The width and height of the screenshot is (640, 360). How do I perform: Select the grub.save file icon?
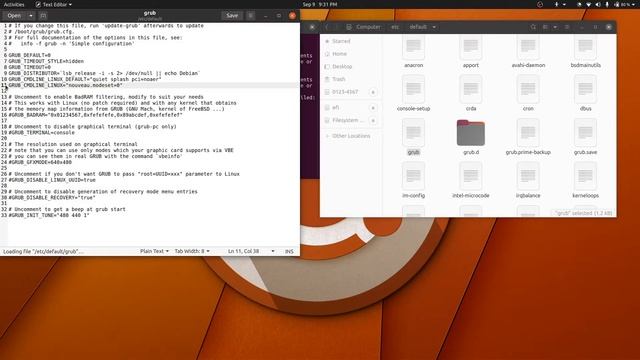click(x=585, y=133)
